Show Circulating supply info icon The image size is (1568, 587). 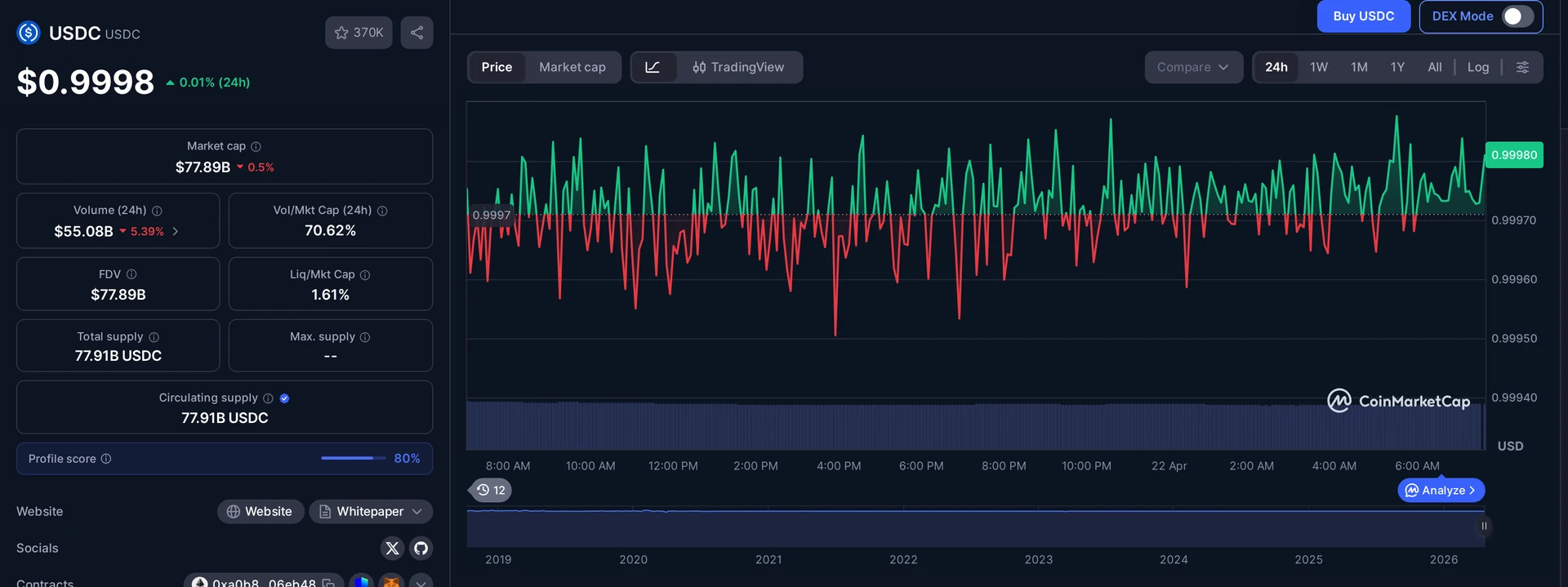coord(268,398)
